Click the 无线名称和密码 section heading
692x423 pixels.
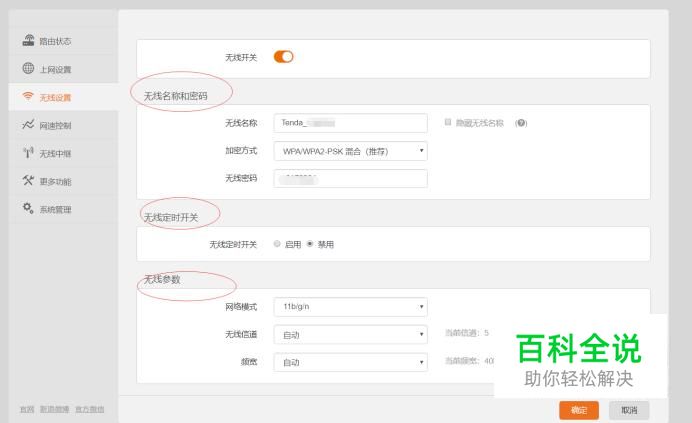click(176, 96)
